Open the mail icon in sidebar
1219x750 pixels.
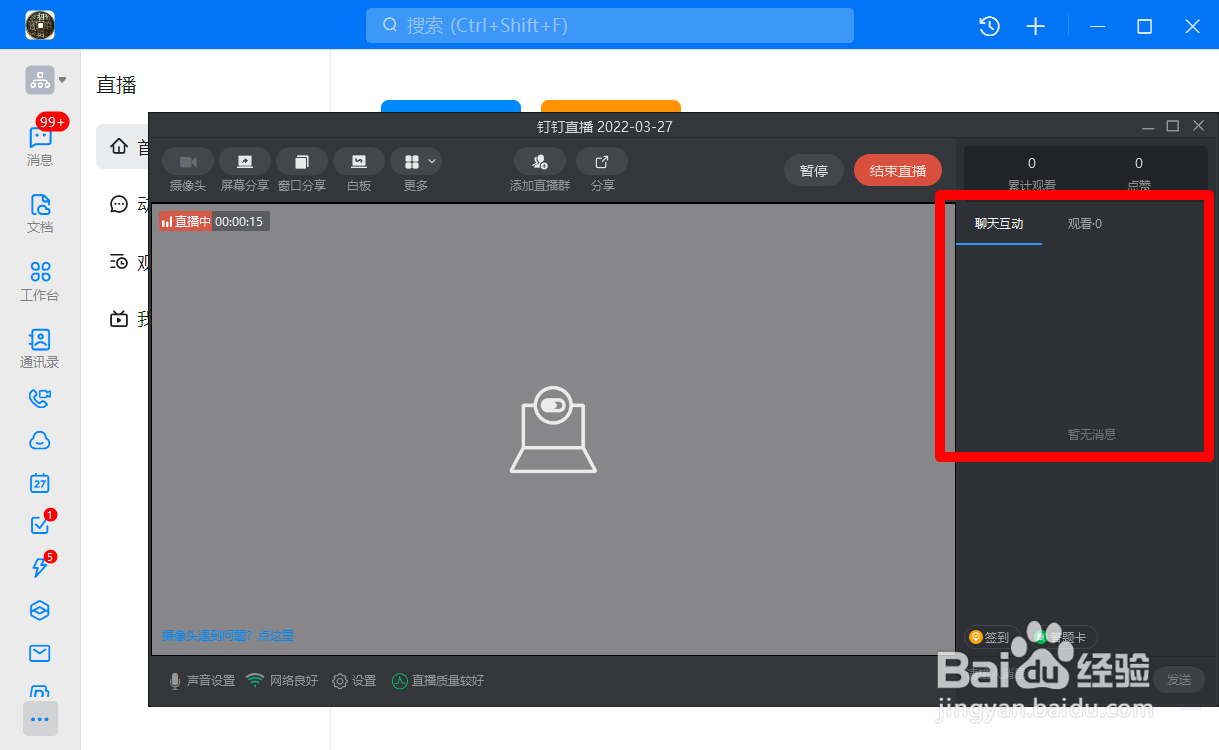(x=40, y=653)
